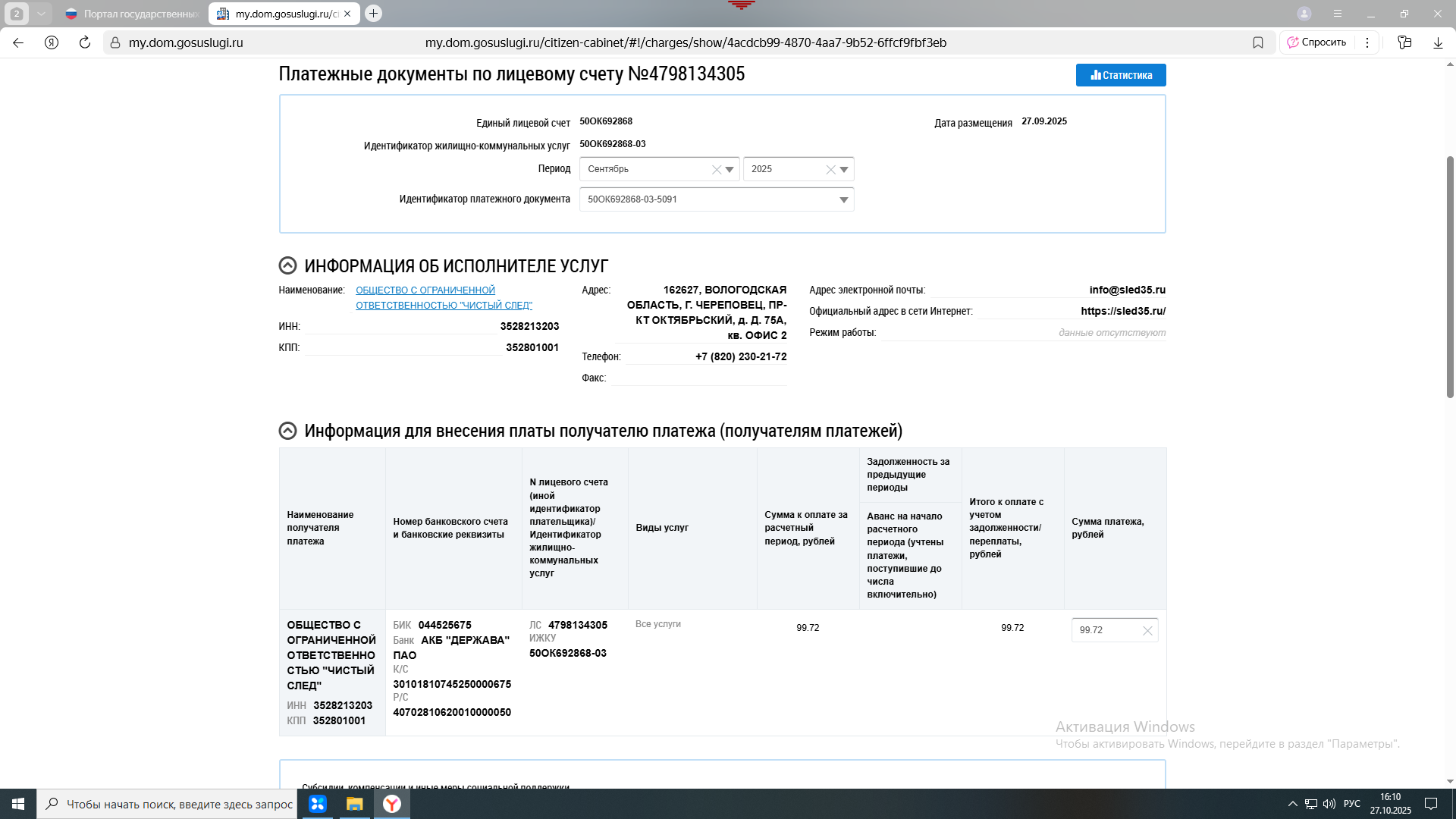The image size is (1456, 819).
Task: Clear the Сентябрь month selection
Action: [716, 170]
